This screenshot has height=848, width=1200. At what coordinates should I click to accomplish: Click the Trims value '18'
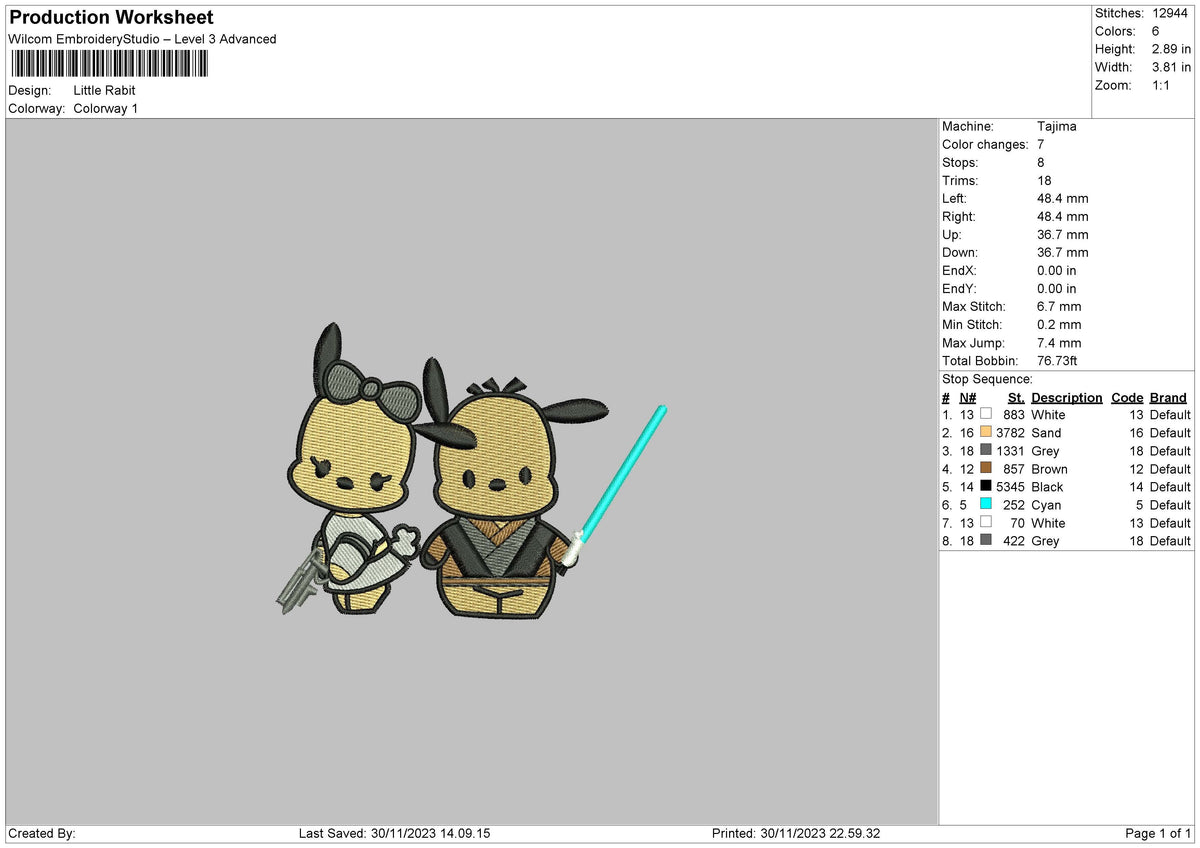1044,180
